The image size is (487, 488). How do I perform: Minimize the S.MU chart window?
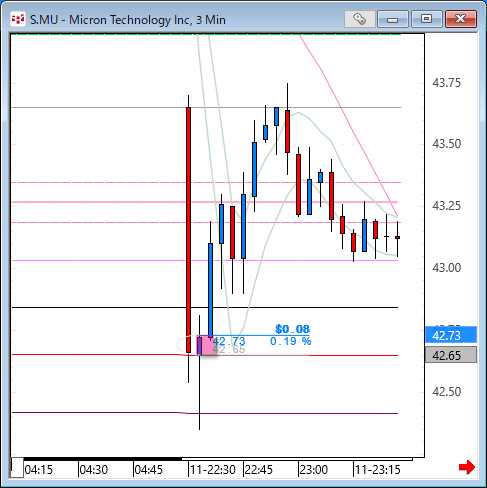[393, 19]
